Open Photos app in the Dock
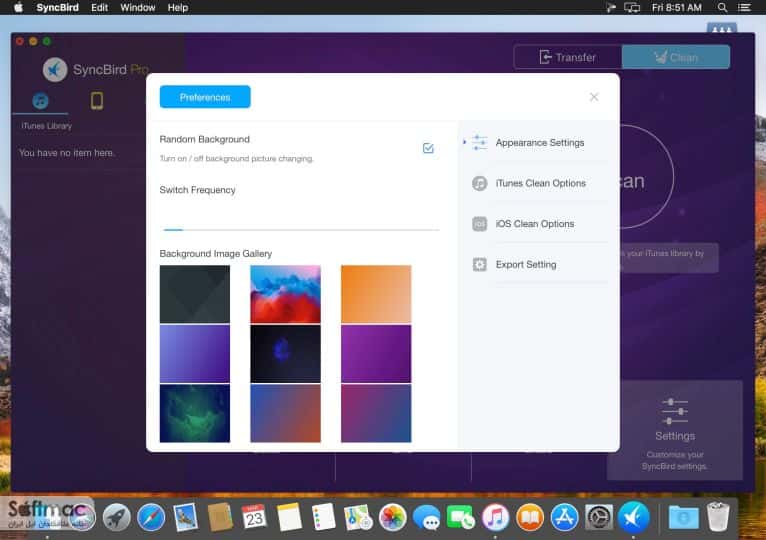 pos(392,518)
